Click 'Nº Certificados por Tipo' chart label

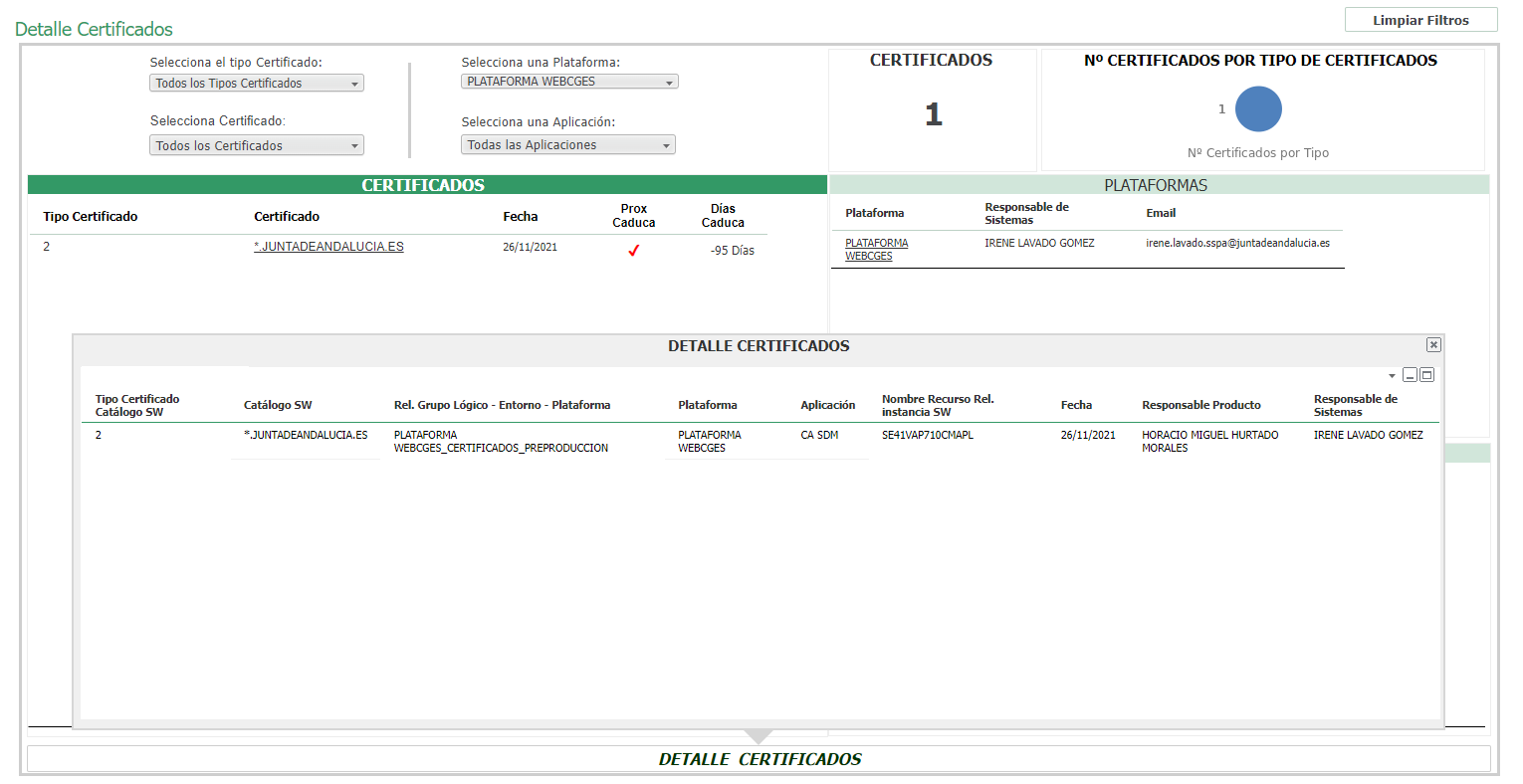(x=1257, y=153)
